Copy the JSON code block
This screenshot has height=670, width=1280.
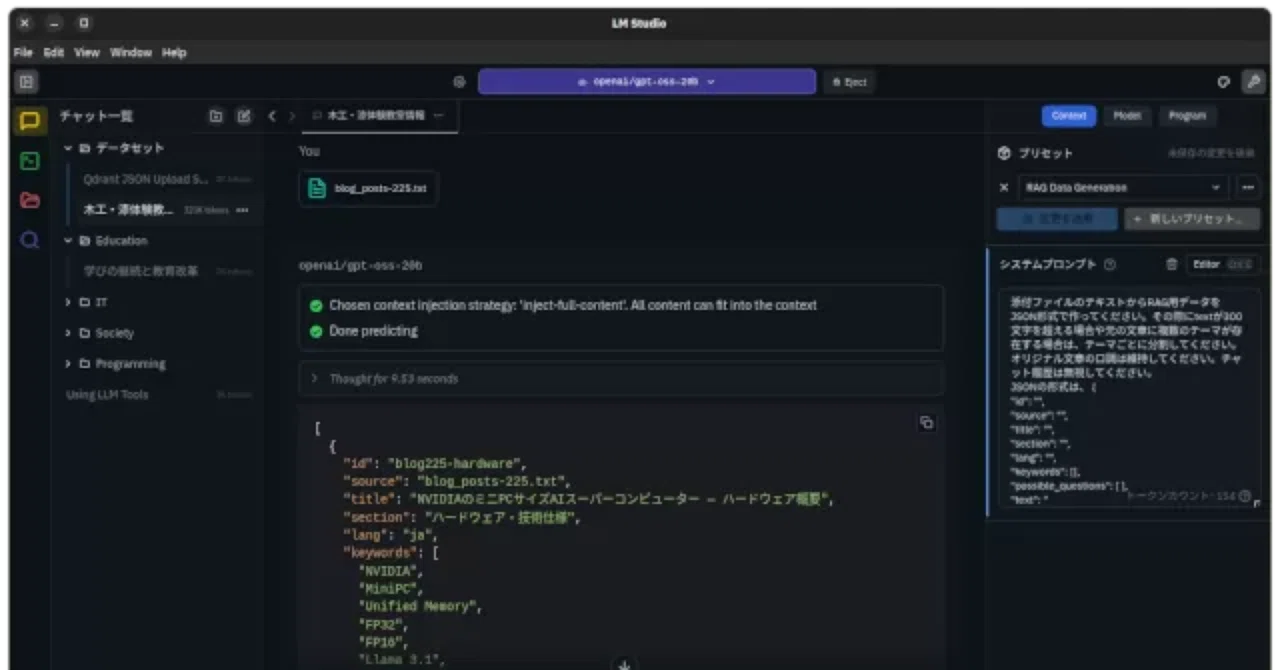pyautogui.click(x=926, y=422)
